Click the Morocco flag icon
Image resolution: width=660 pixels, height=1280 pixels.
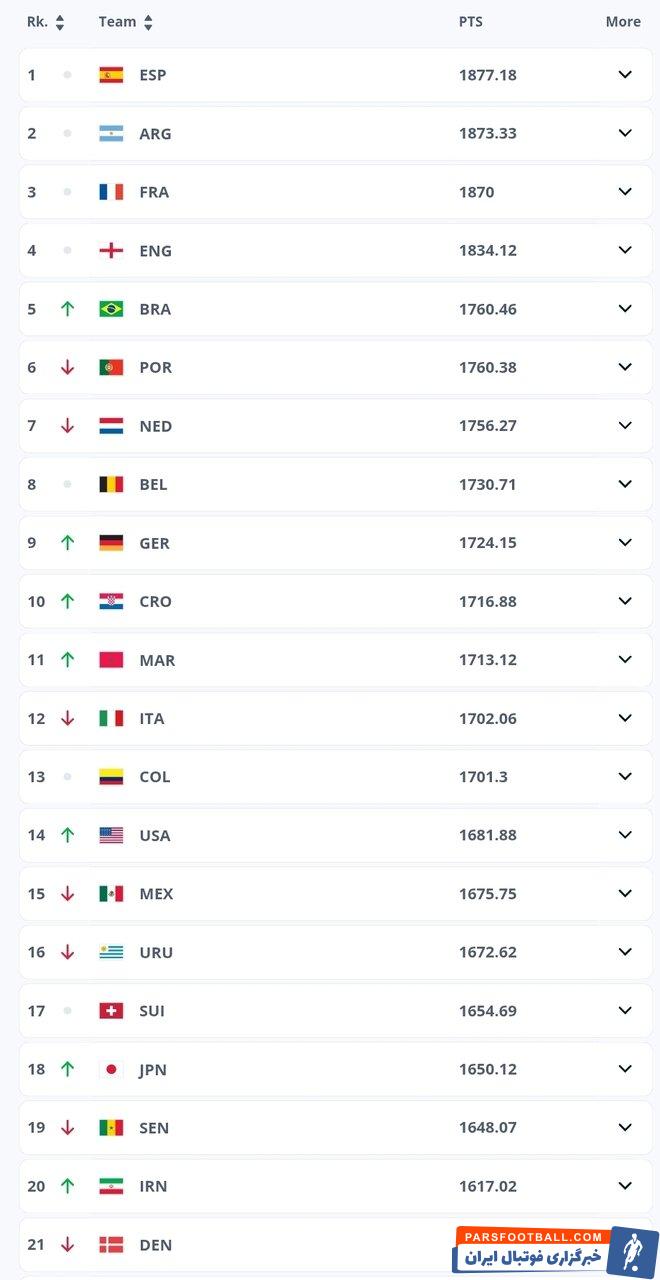coord(111,660)
